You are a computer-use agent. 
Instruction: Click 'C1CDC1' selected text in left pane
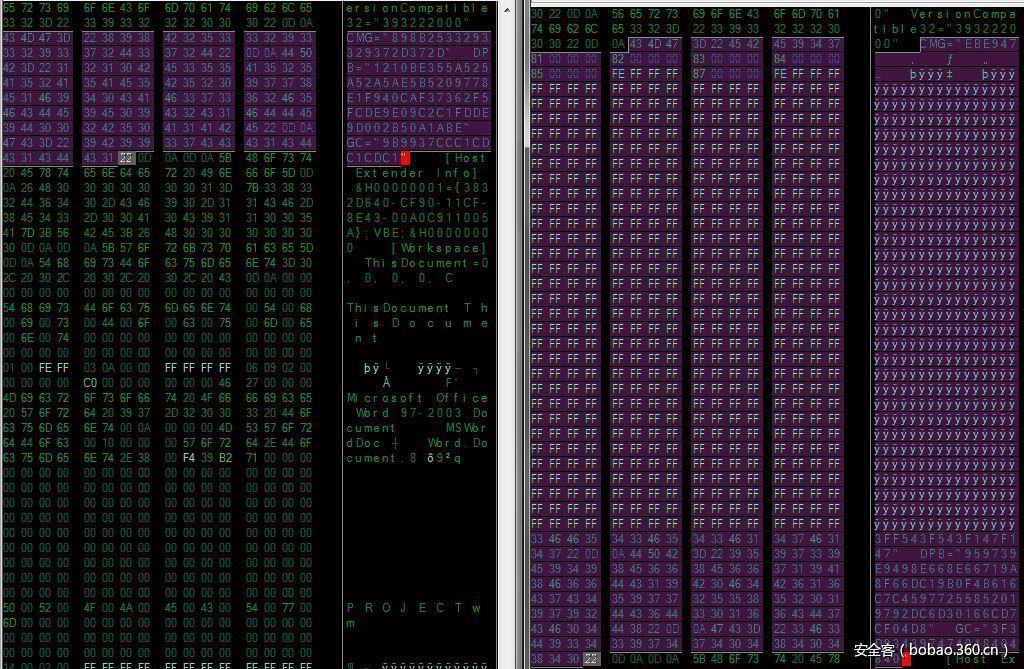[373, 158]
